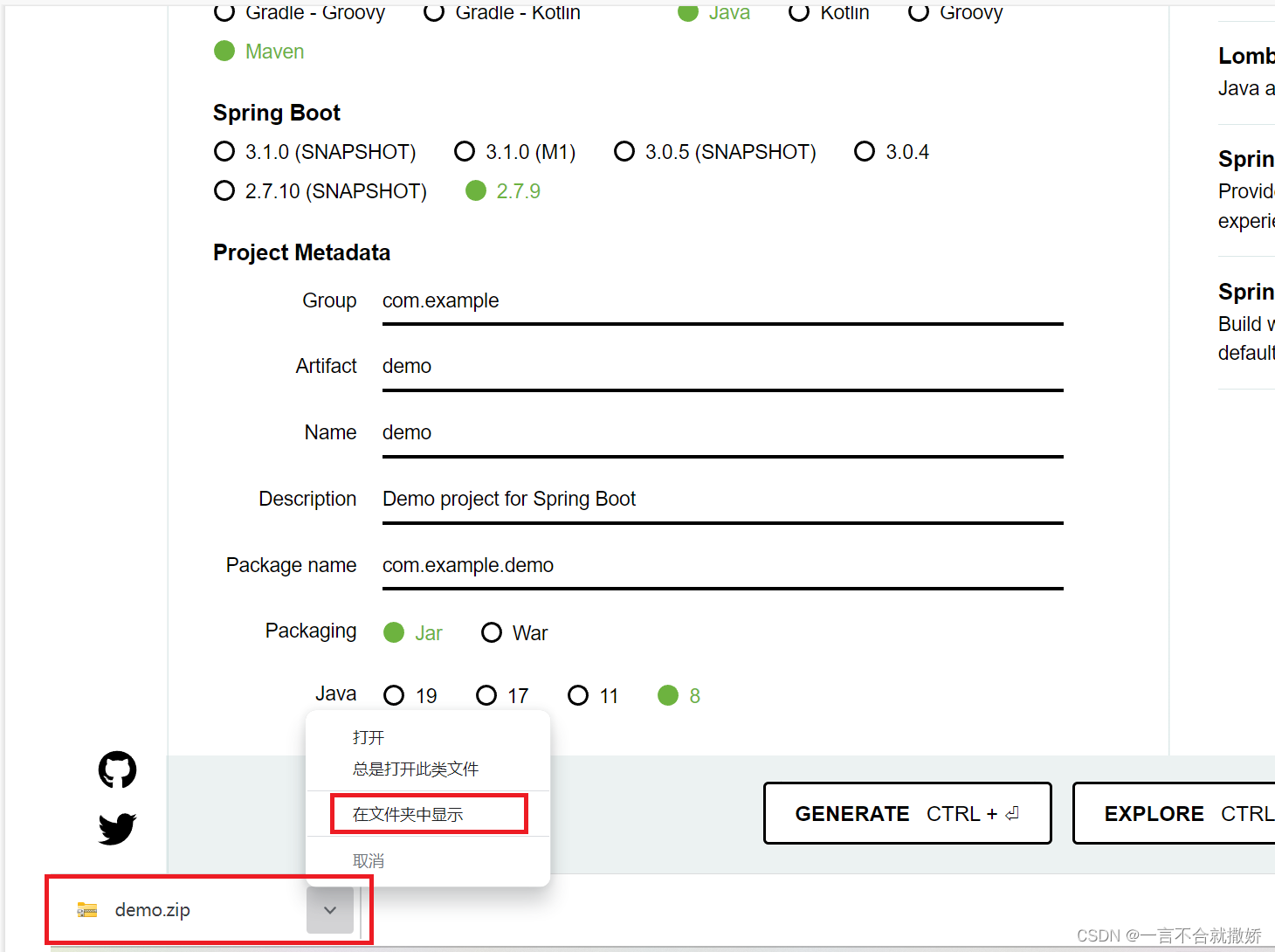The width and height of the screenshot is (1275, 952).
Task: Click the Spring Boot heading
Action: coord(277,113)
